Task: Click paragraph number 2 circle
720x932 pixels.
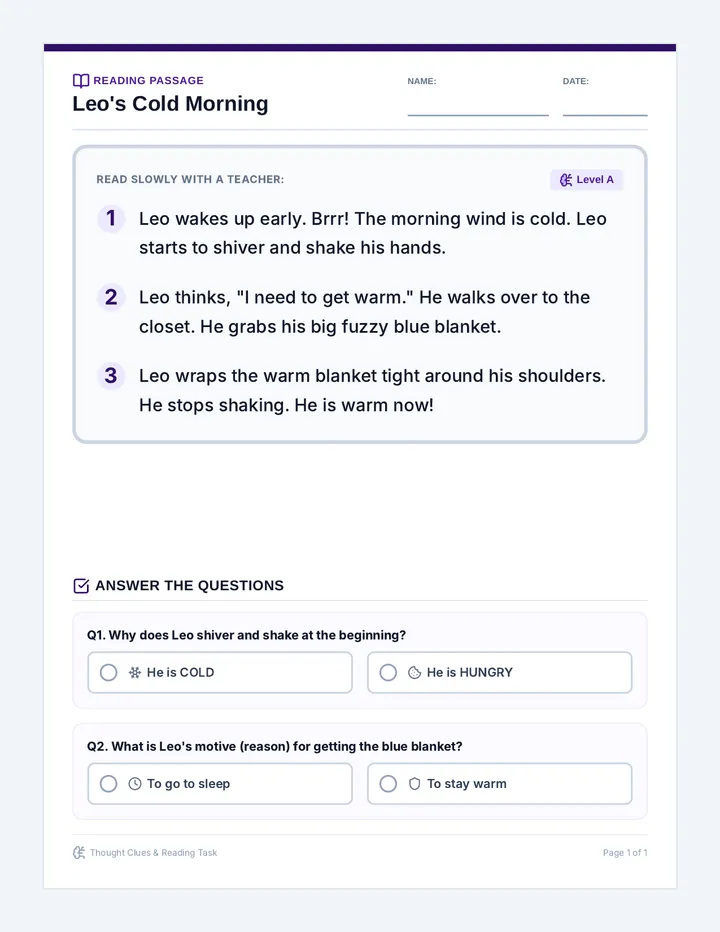Action: coord(111,297)
